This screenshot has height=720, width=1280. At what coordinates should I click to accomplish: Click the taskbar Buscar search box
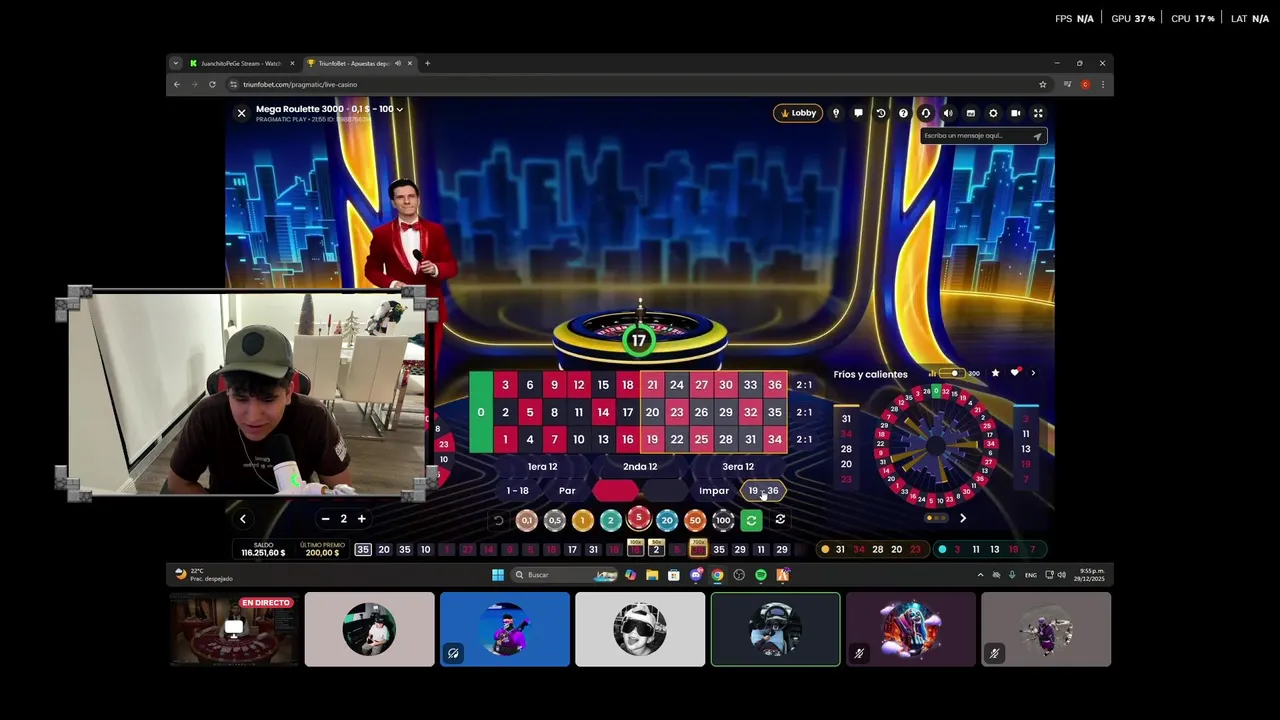click(x=564, y=575)
